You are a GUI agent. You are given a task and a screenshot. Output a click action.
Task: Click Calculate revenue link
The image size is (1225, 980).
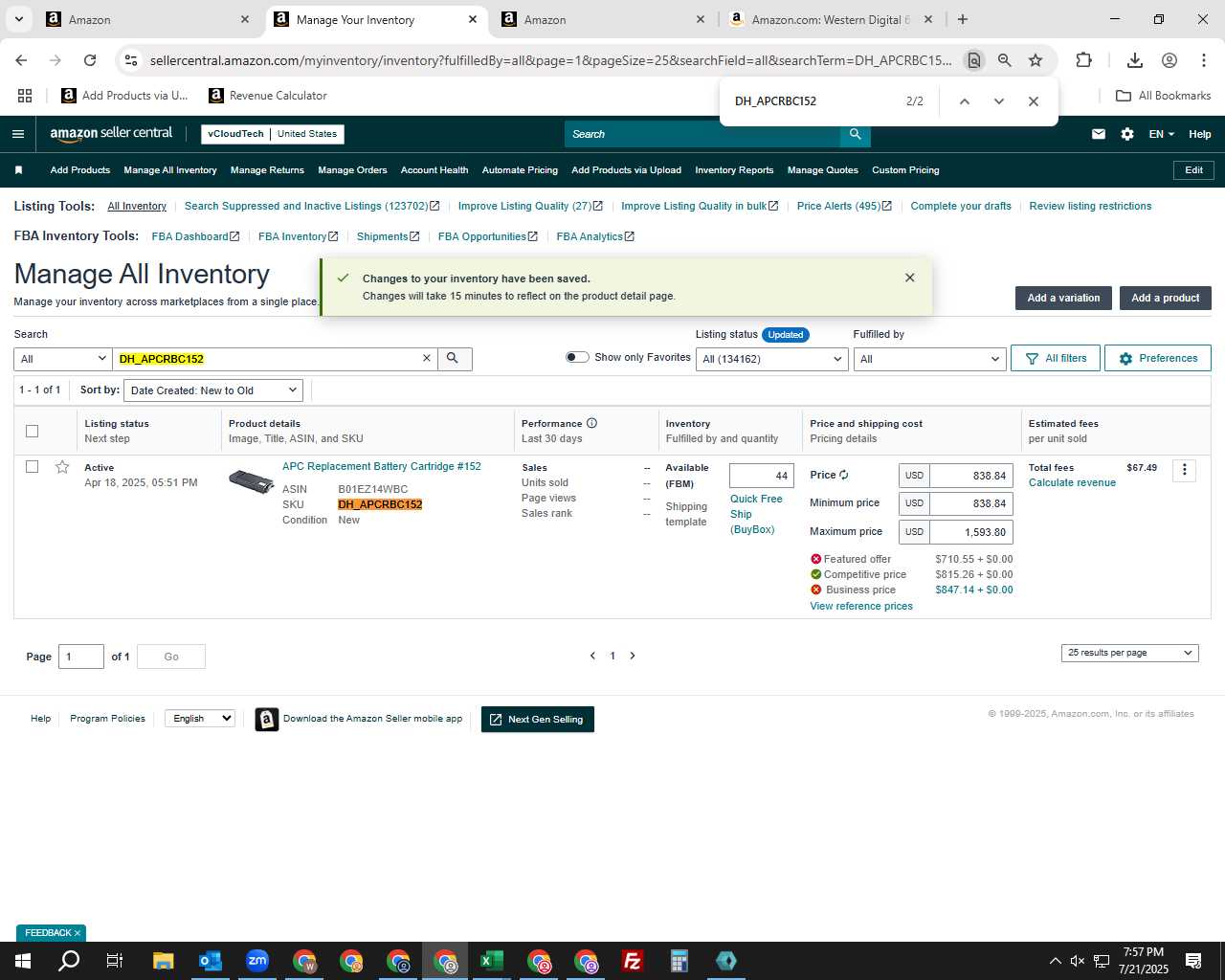1072,483
